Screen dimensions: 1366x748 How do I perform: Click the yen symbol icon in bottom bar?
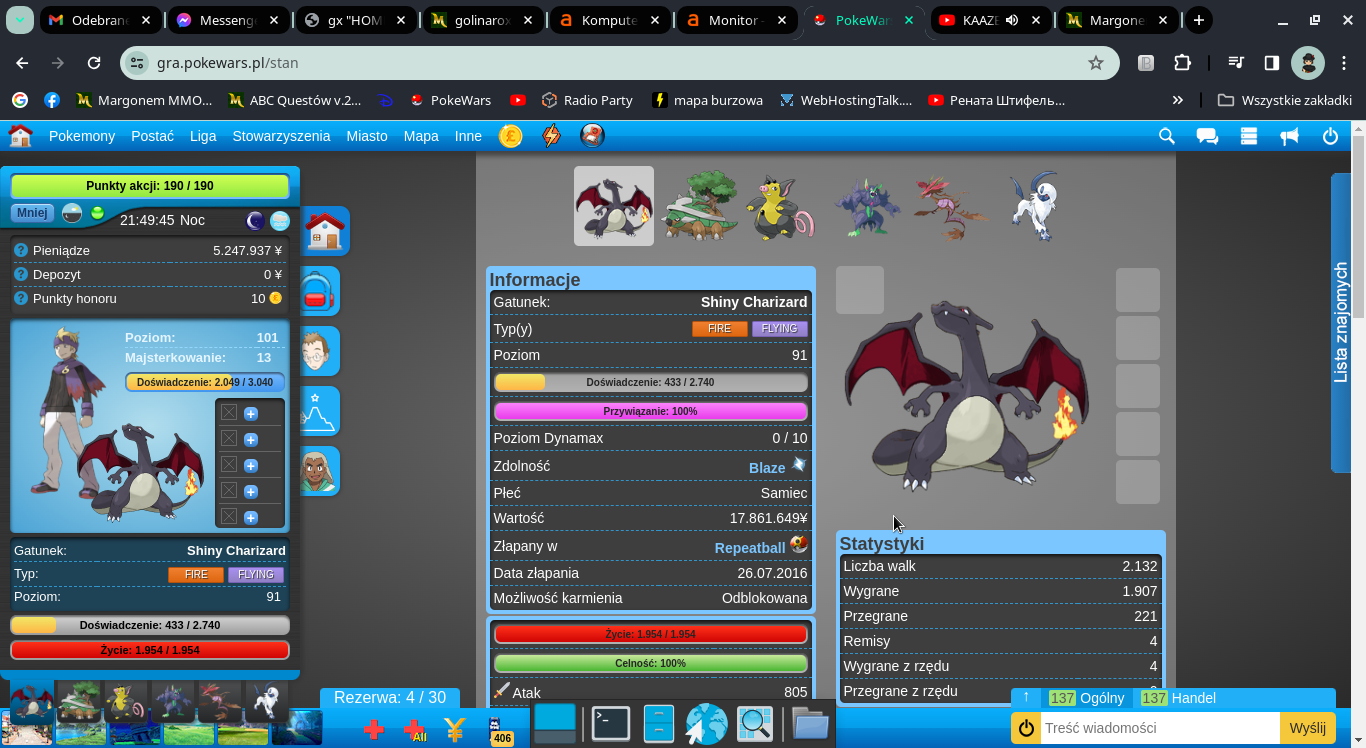tap(455, 729)
